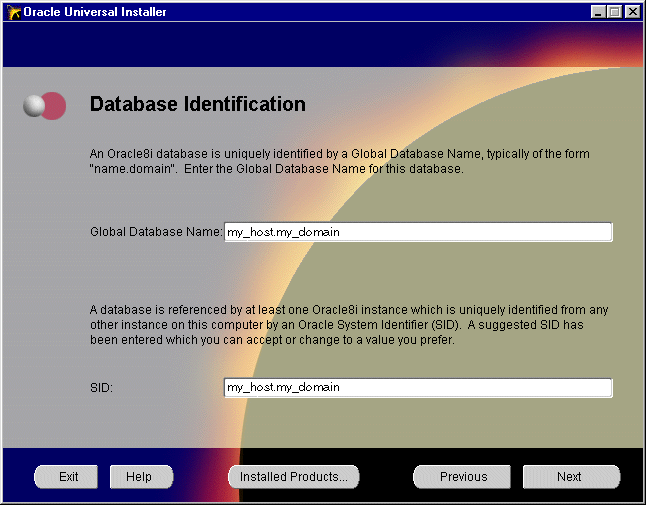Click the Global Database Name label
646x505 pixels.
156,232
